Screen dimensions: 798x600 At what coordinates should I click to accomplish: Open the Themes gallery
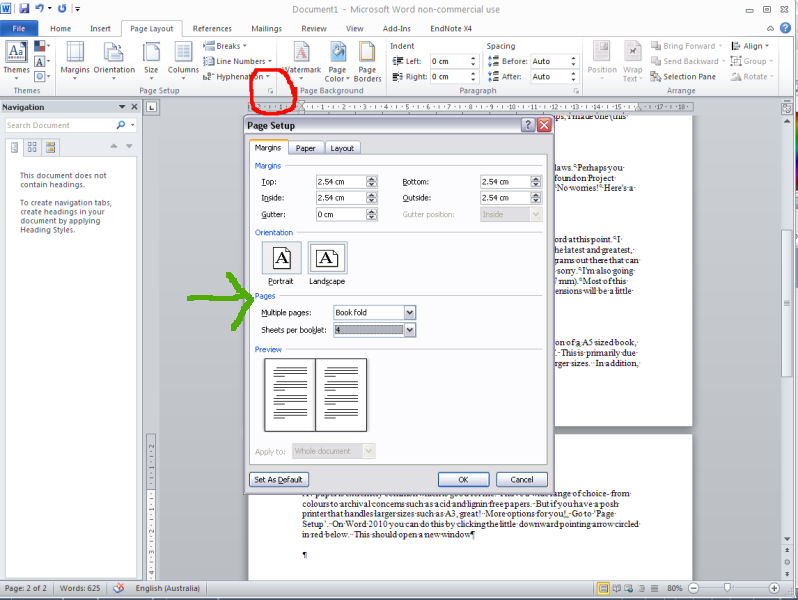[x=16, y=60]
